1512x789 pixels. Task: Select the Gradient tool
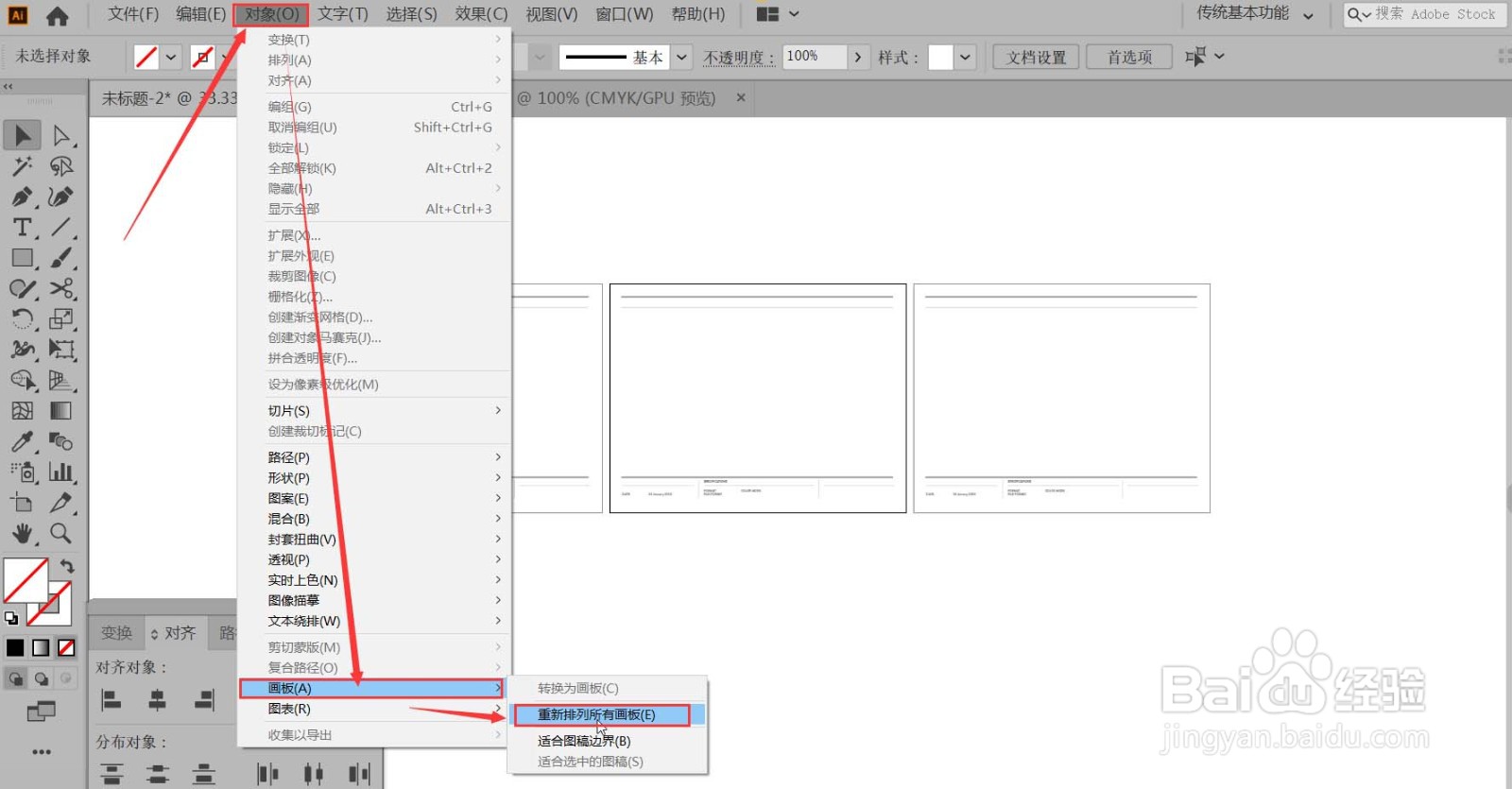point(61,410)
